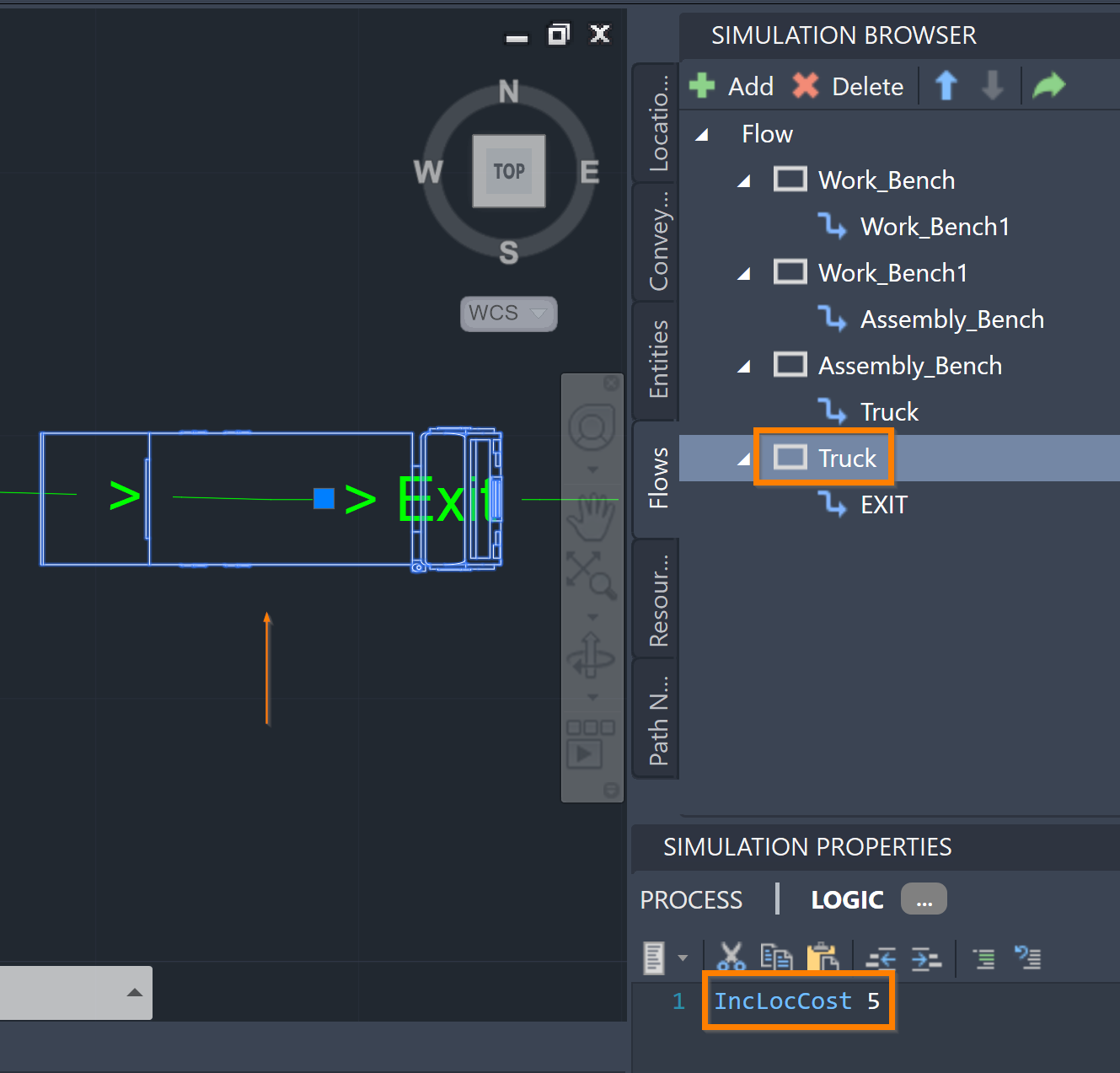Viewport: 1120px width, 1073px height.
Task: Click the undo formatting icon in the logic toolbar
Action: 1027,958
